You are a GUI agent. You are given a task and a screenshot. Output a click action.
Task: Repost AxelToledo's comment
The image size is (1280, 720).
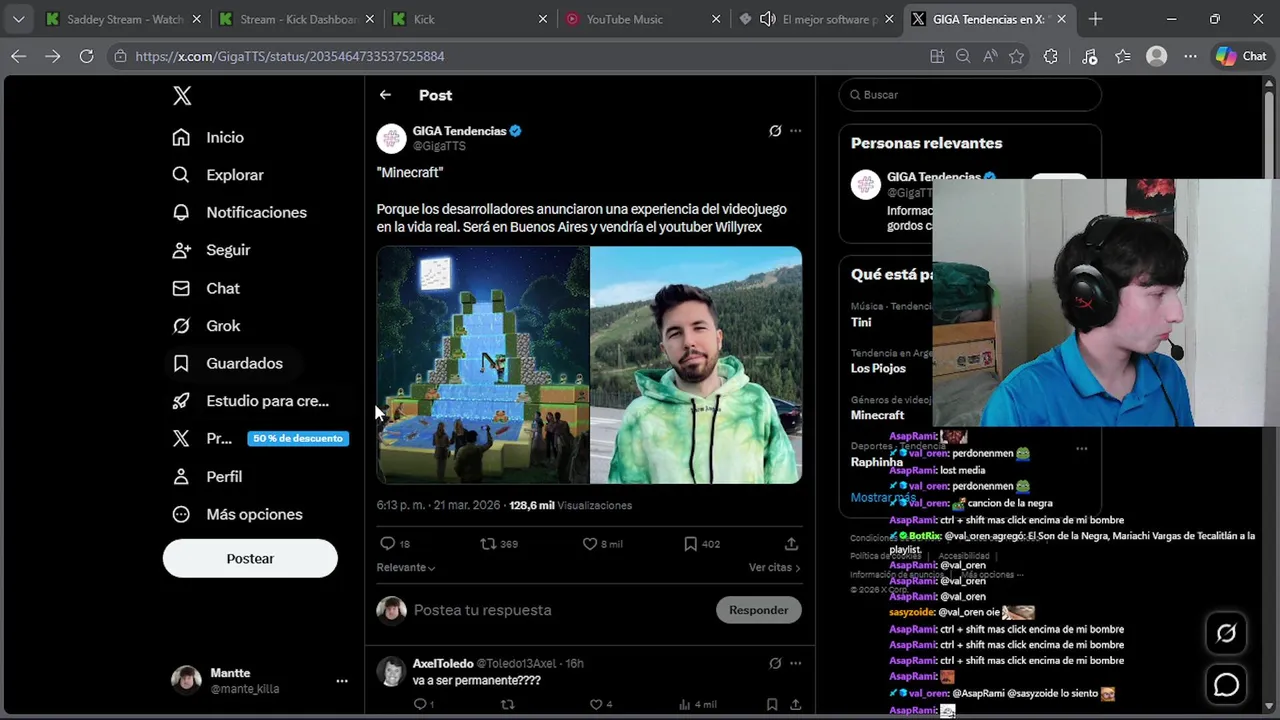507,705
